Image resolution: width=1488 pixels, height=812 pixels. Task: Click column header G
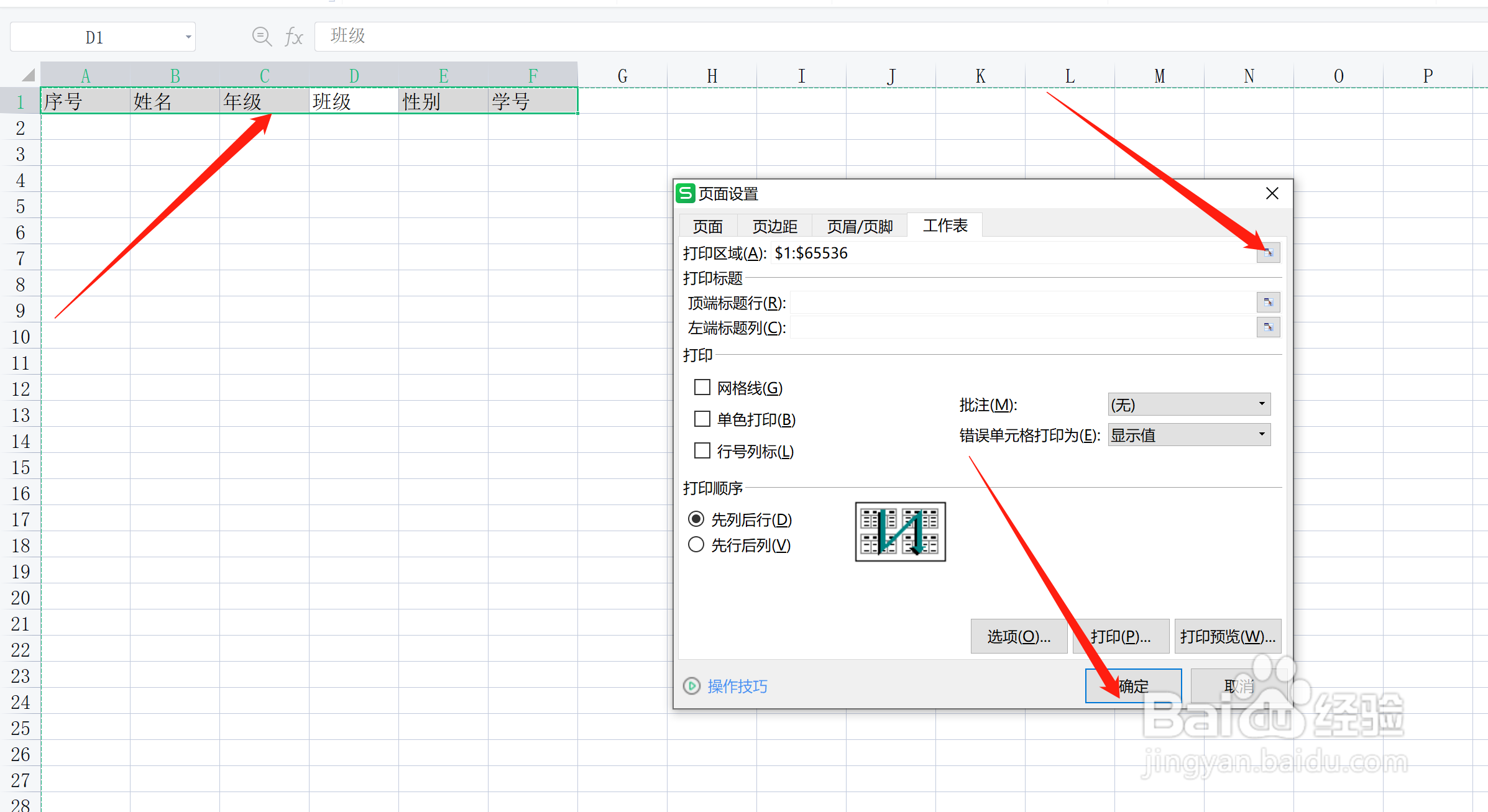pos(623,76)
